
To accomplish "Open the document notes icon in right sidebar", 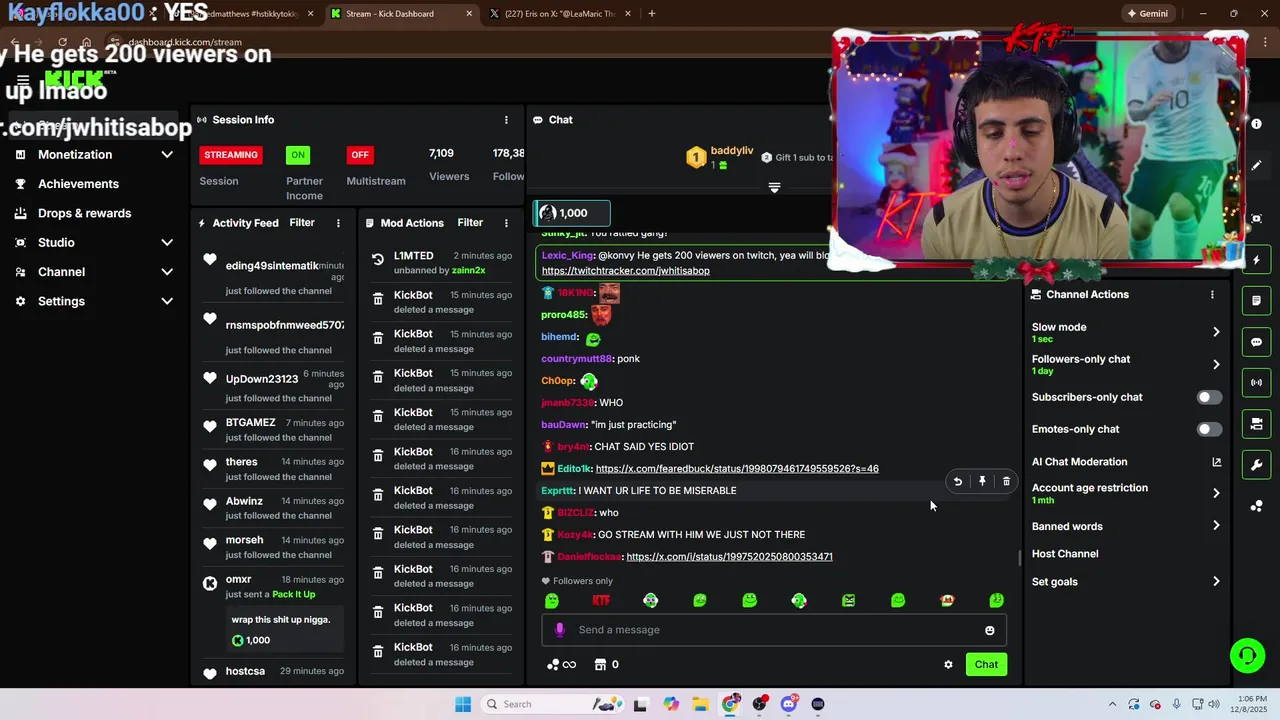I will [1256, 301].
